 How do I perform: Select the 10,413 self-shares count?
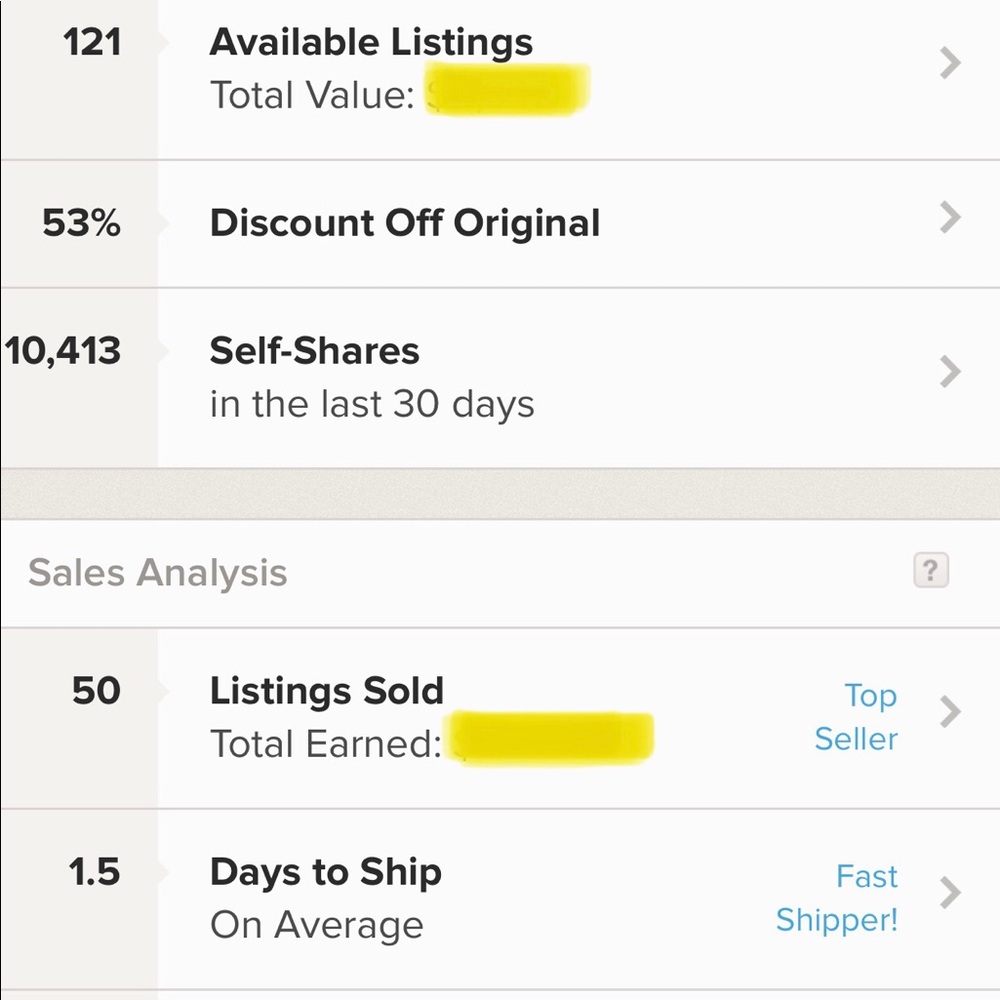(62, 351)
